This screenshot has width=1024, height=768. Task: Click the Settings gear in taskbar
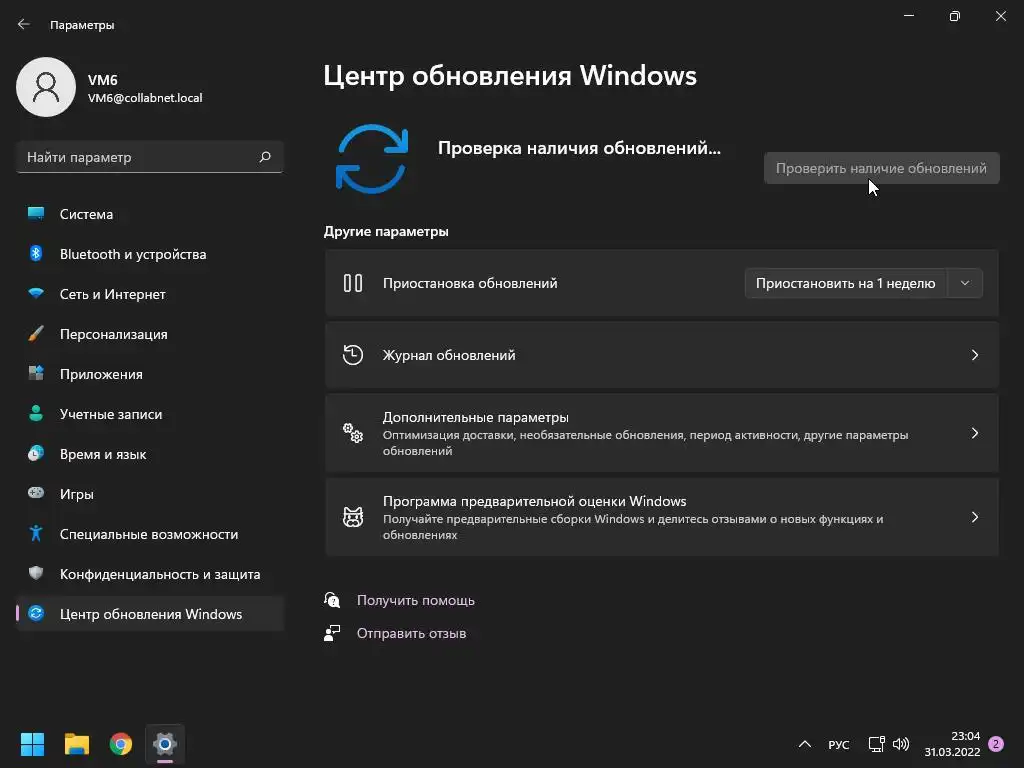click(x=165, y=744)
